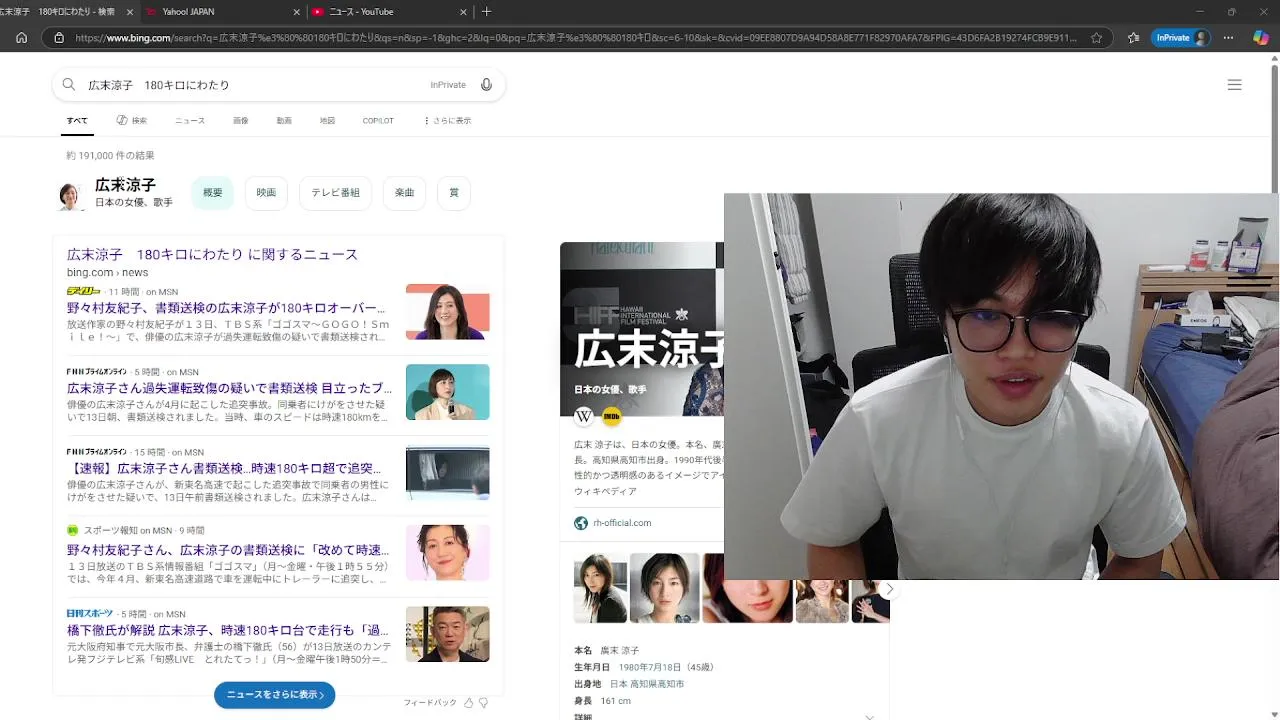Click the 概要 pill button

coord(213,193)
